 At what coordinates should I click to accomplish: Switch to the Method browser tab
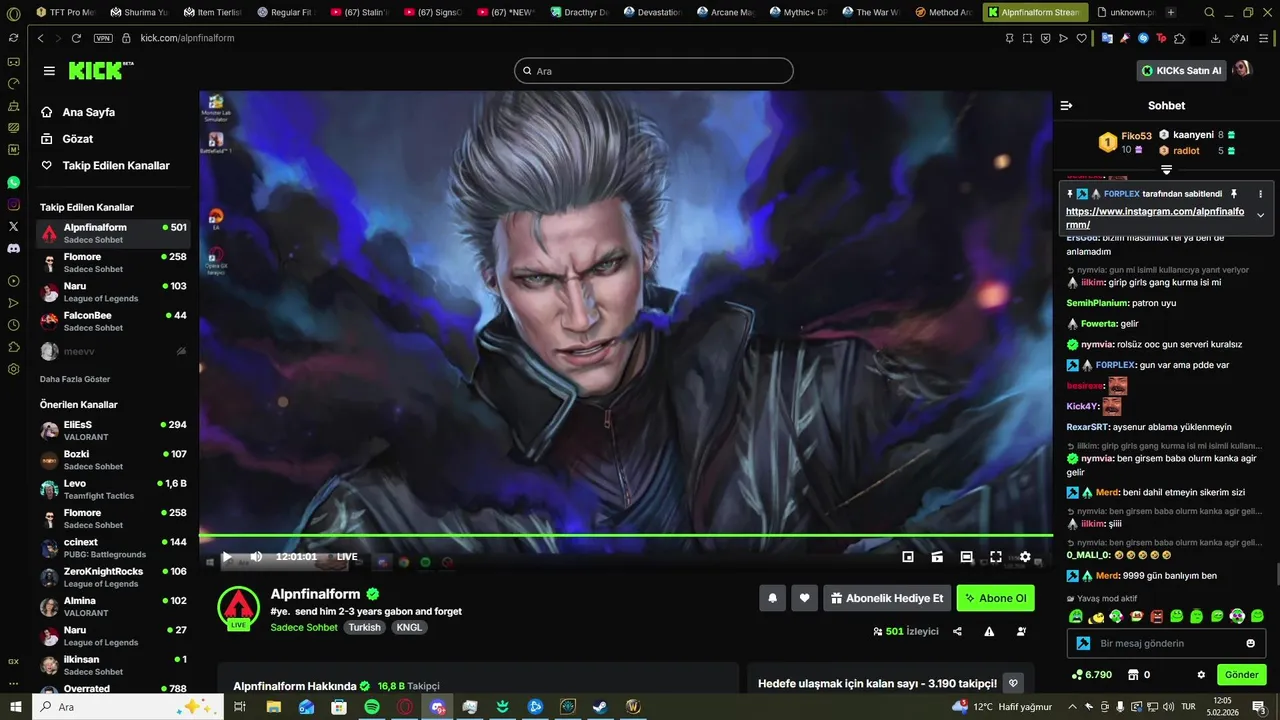(942, 12)
